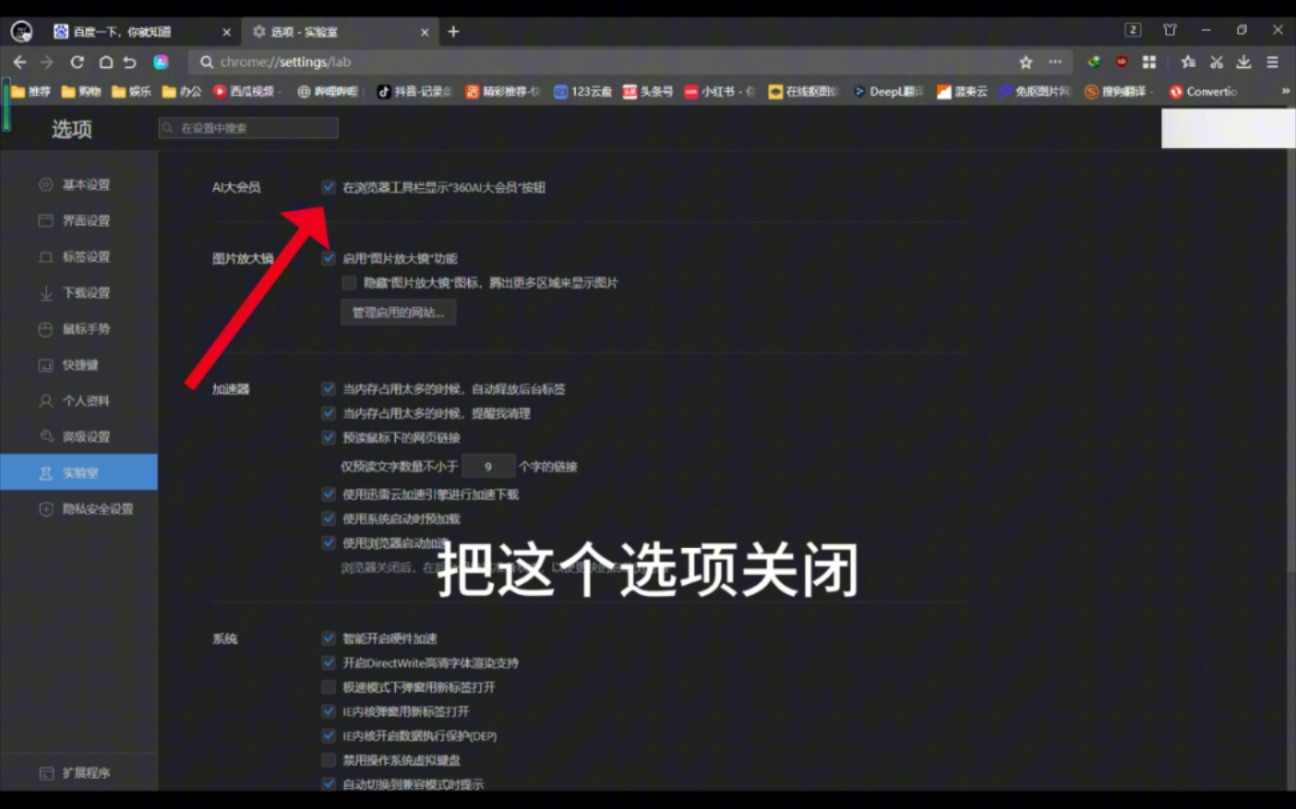Toggle IE内核弹窗用新标签打开 checkbox
Screen dimensions: 1296x809
coord(328,712)
